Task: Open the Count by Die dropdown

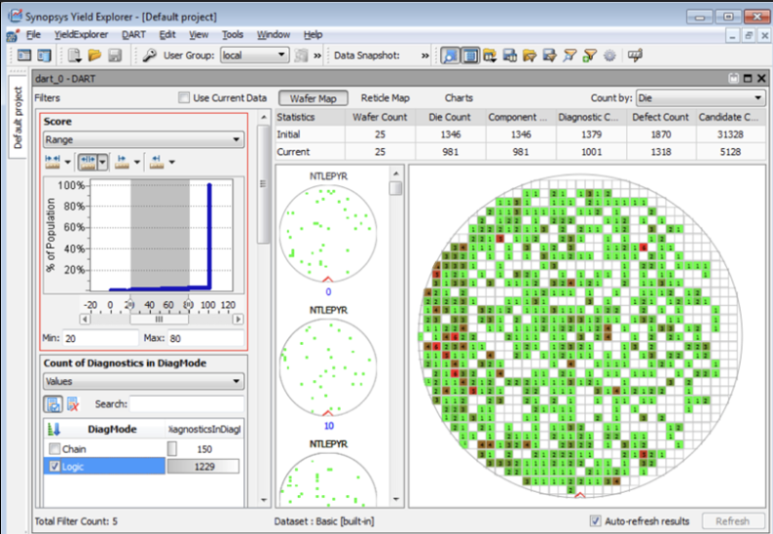Action: point(701,98)
